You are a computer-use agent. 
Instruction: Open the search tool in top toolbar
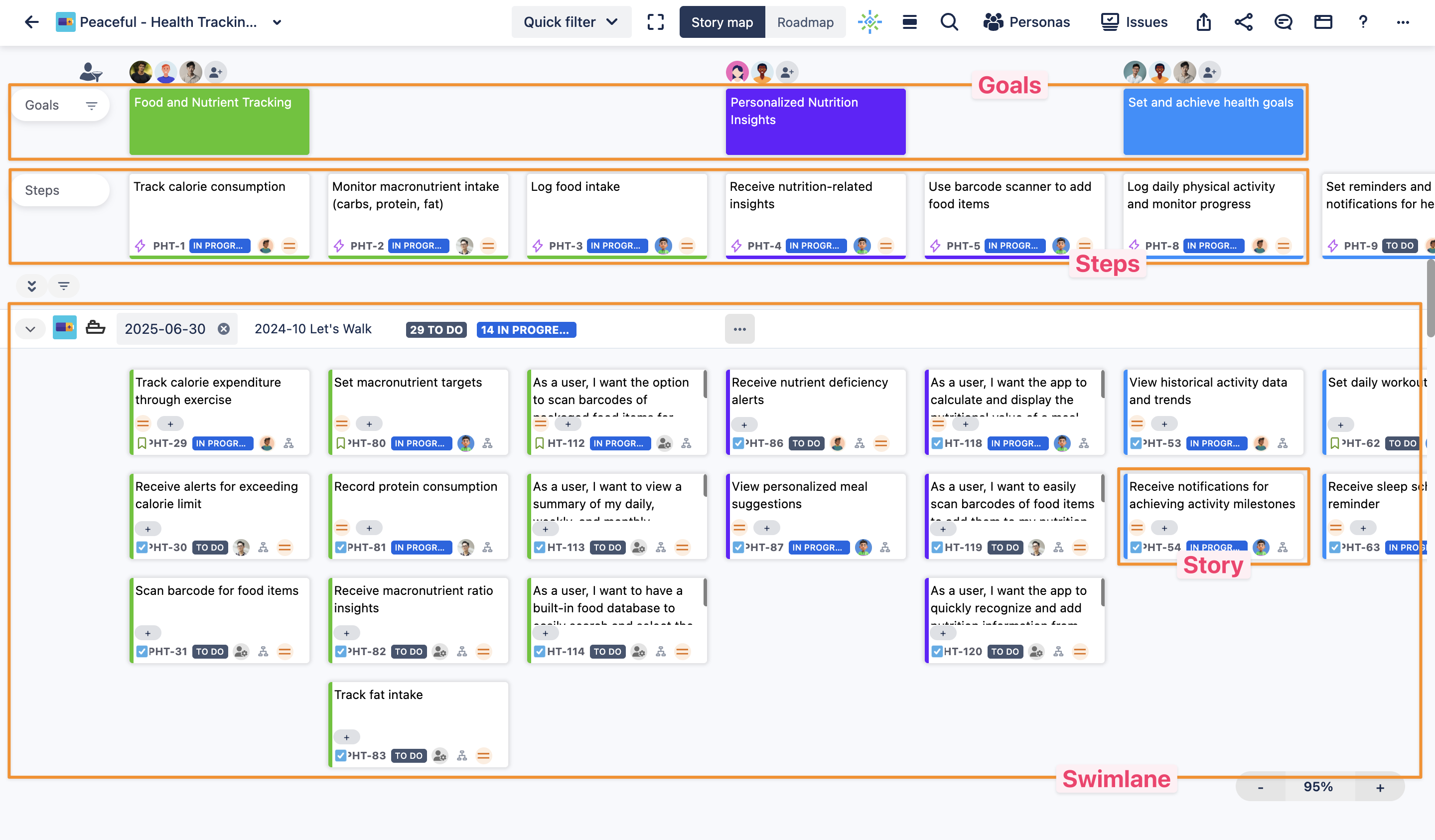pos(949,22)
